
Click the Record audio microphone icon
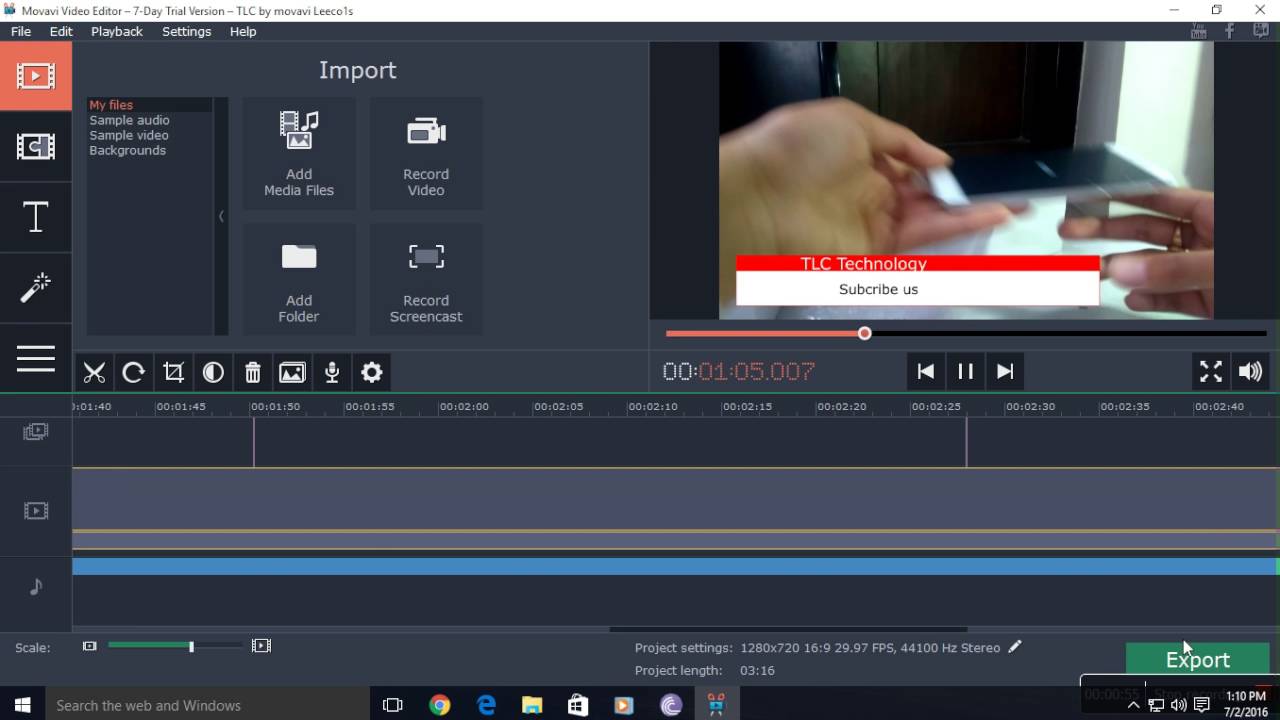pyautogui.click(x=332, y=372)
